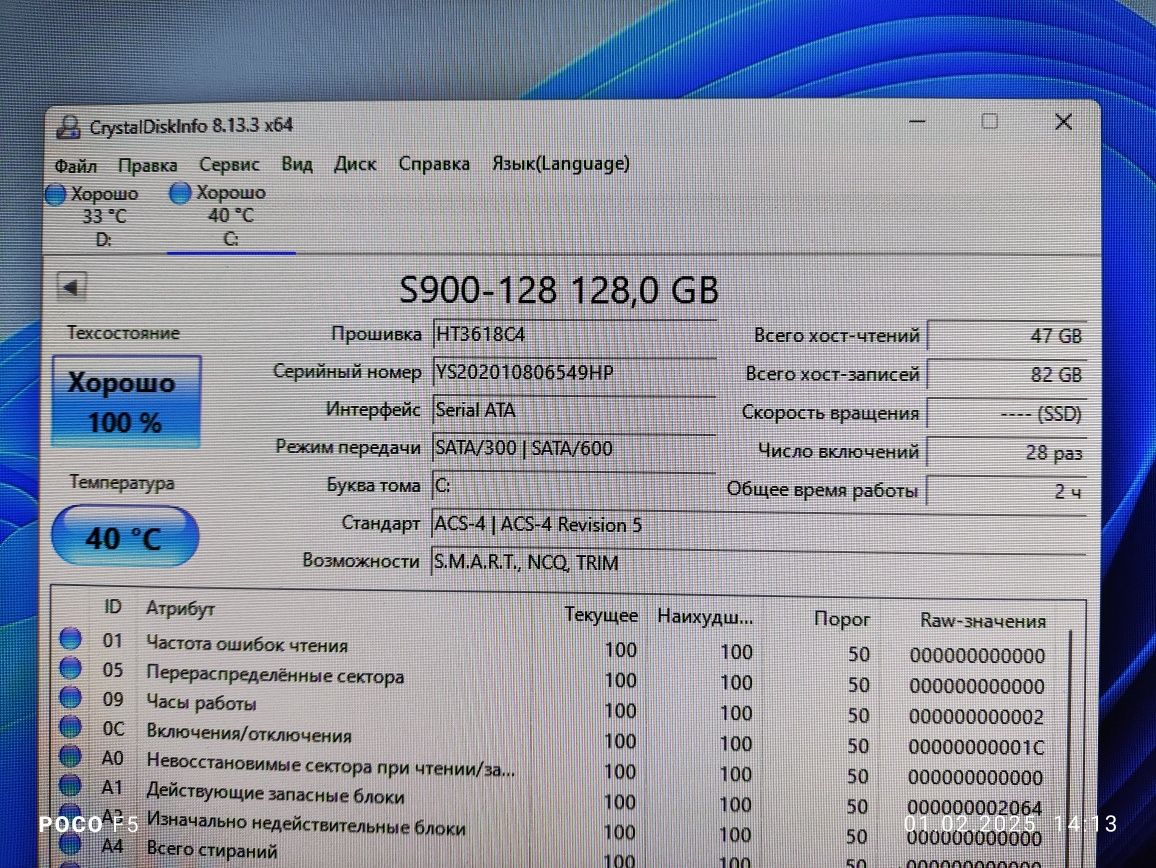Select the row Всего стираний
Image resolution: width=1156 pixels, height=868 pixels.
553,855
